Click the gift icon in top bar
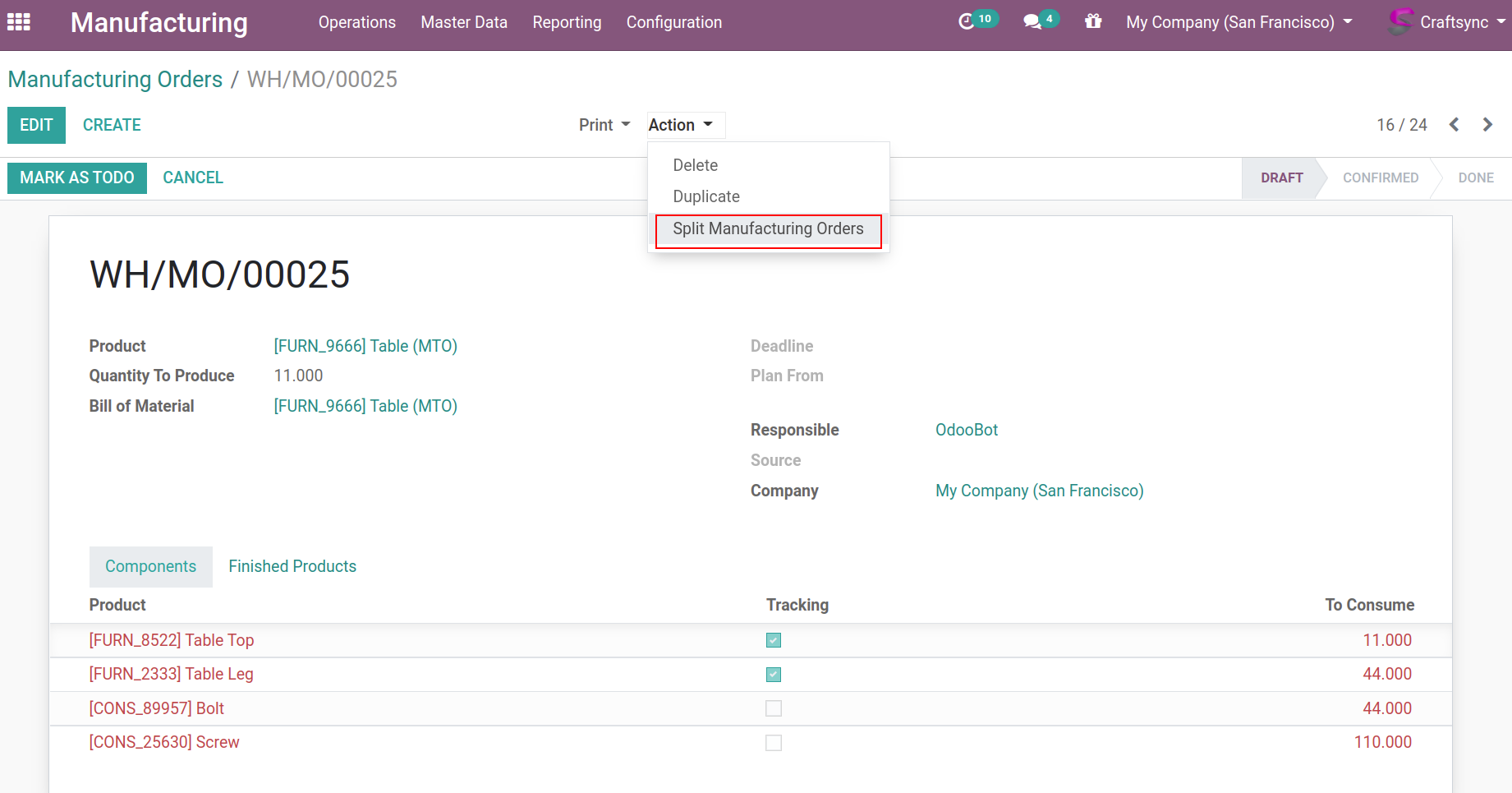This screenshot has height=793, width=1512. (x=1092, y=22)
